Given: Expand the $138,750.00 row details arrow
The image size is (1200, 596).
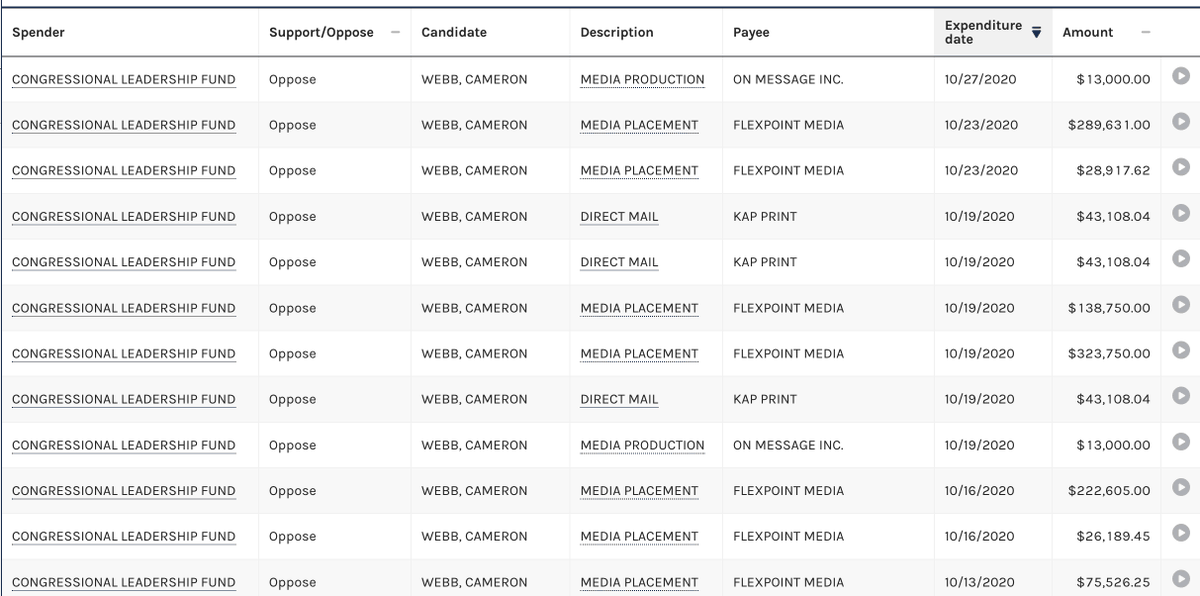Looking at the screenshot, I should 1181,304.
